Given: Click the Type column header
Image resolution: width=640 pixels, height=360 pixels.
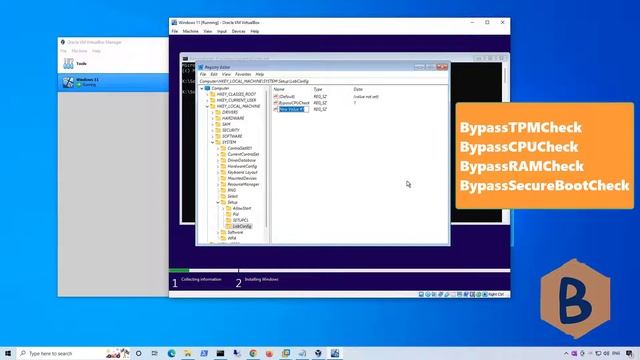Looking at the screenshot, I should 318,89.
